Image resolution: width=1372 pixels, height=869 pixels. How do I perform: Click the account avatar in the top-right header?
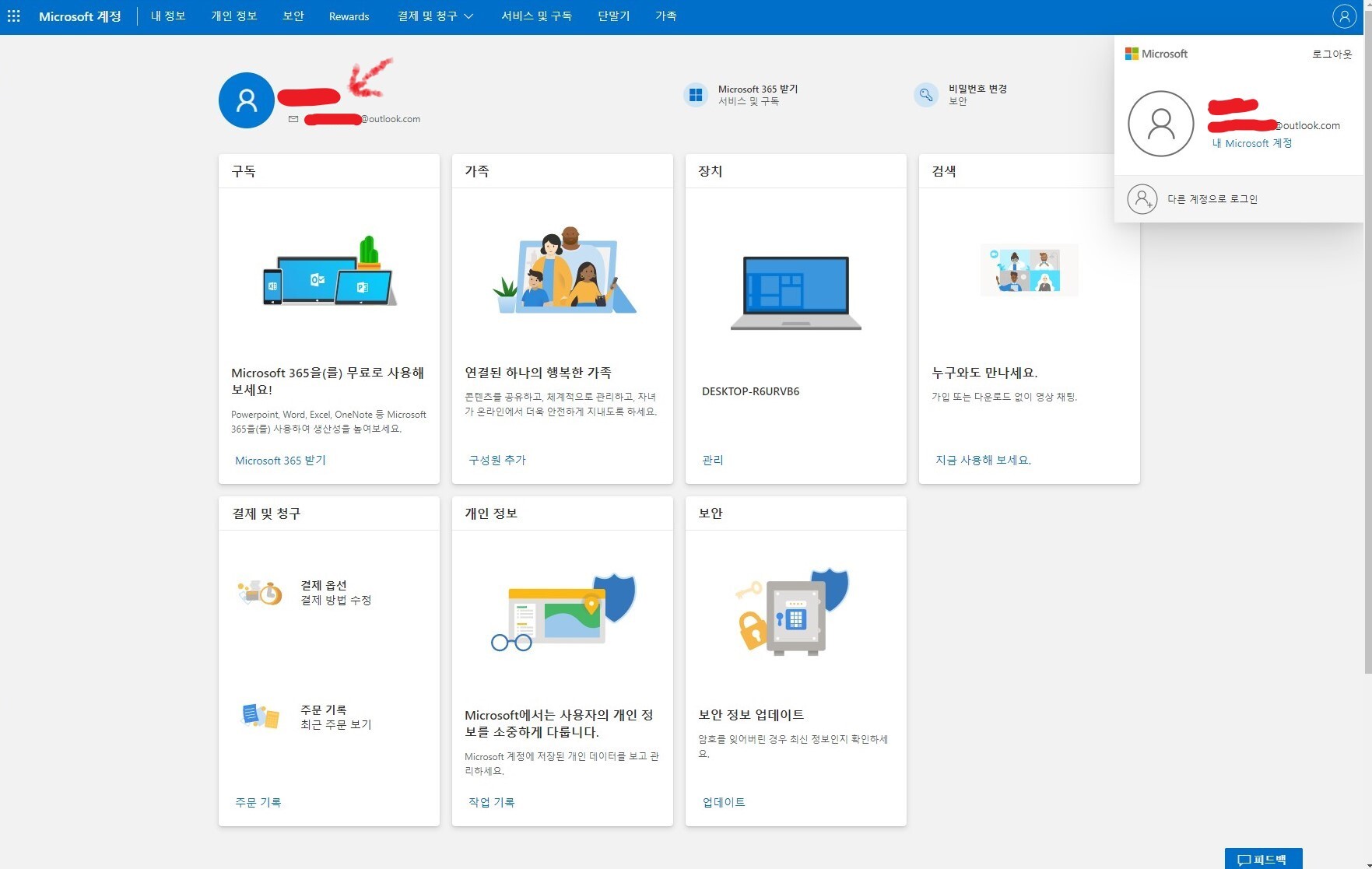(x=1344, y=16)
